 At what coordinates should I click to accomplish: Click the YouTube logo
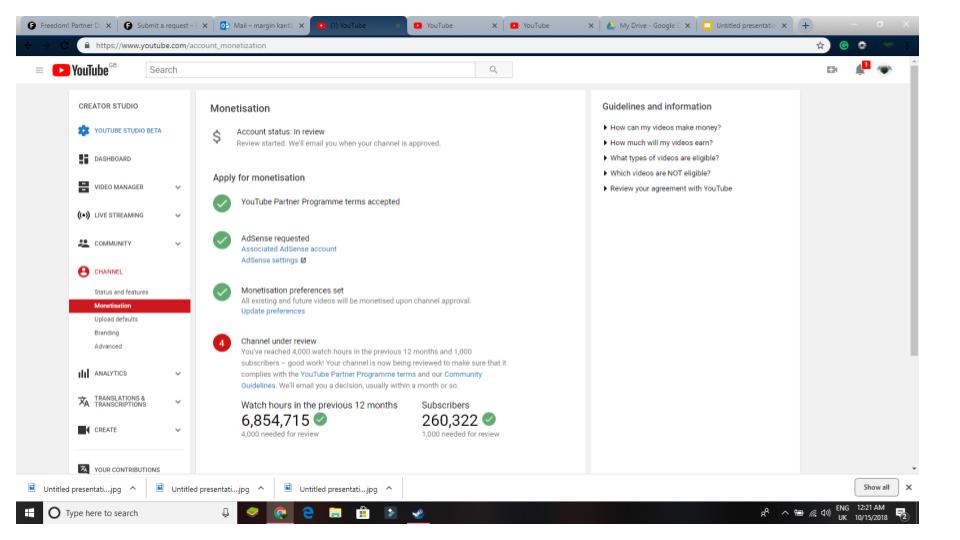point(81,70)
